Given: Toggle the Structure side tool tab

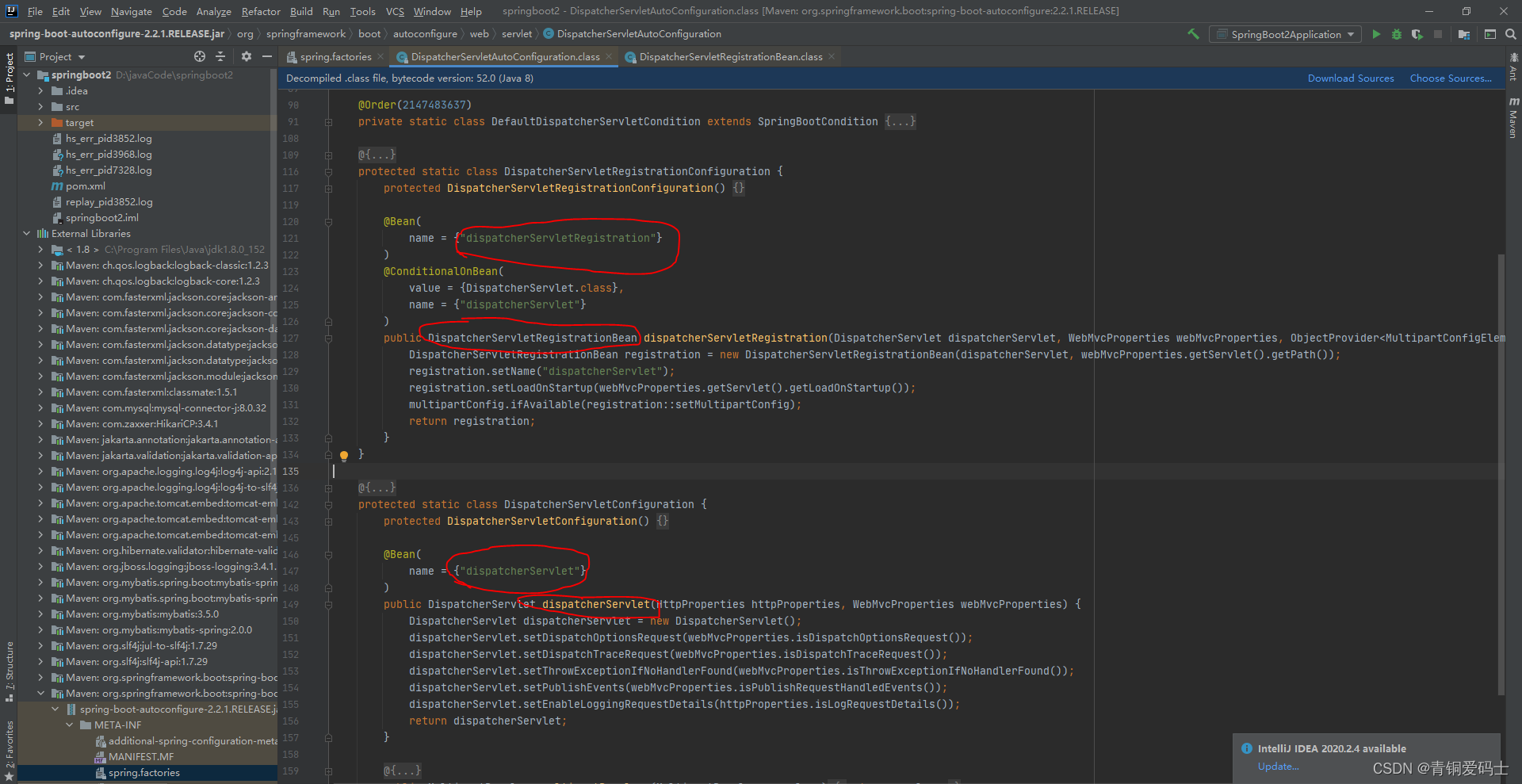Looking at the screenshot, I should (x=10, y=671).
